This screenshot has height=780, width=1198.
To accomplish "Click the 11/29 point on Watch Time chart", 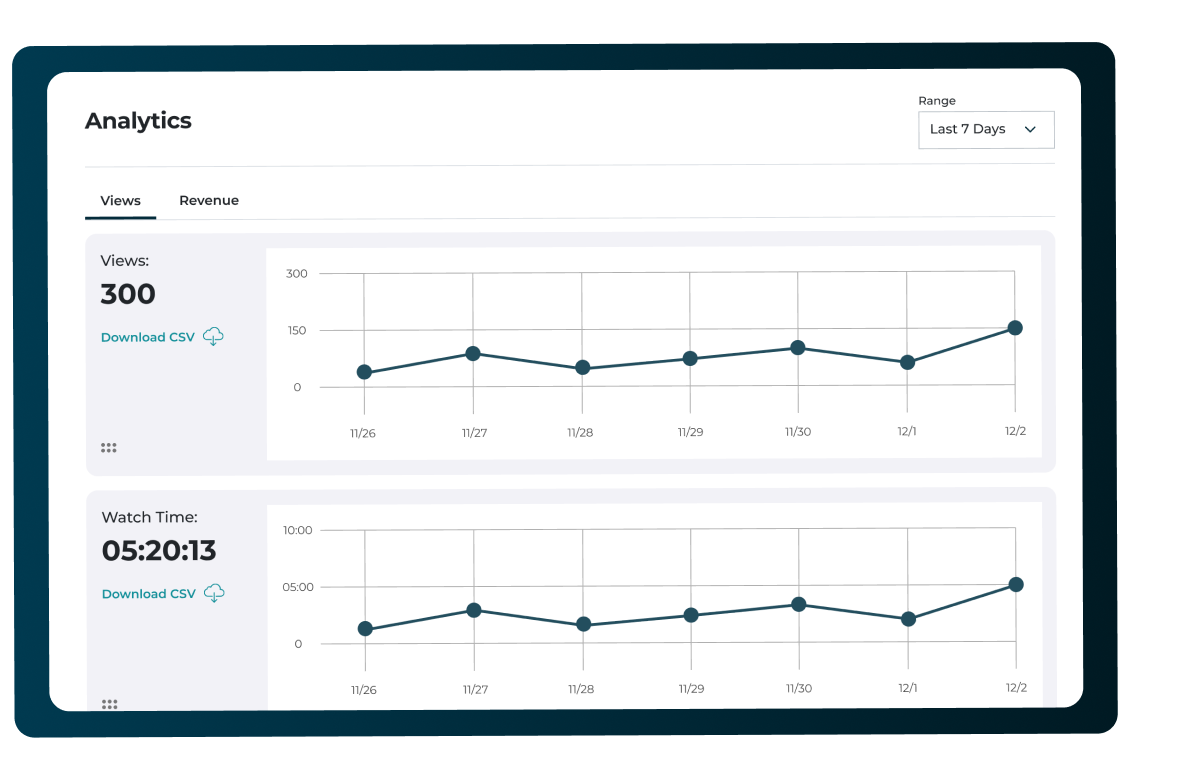I will pyautogui.click(x=691, y=615).
